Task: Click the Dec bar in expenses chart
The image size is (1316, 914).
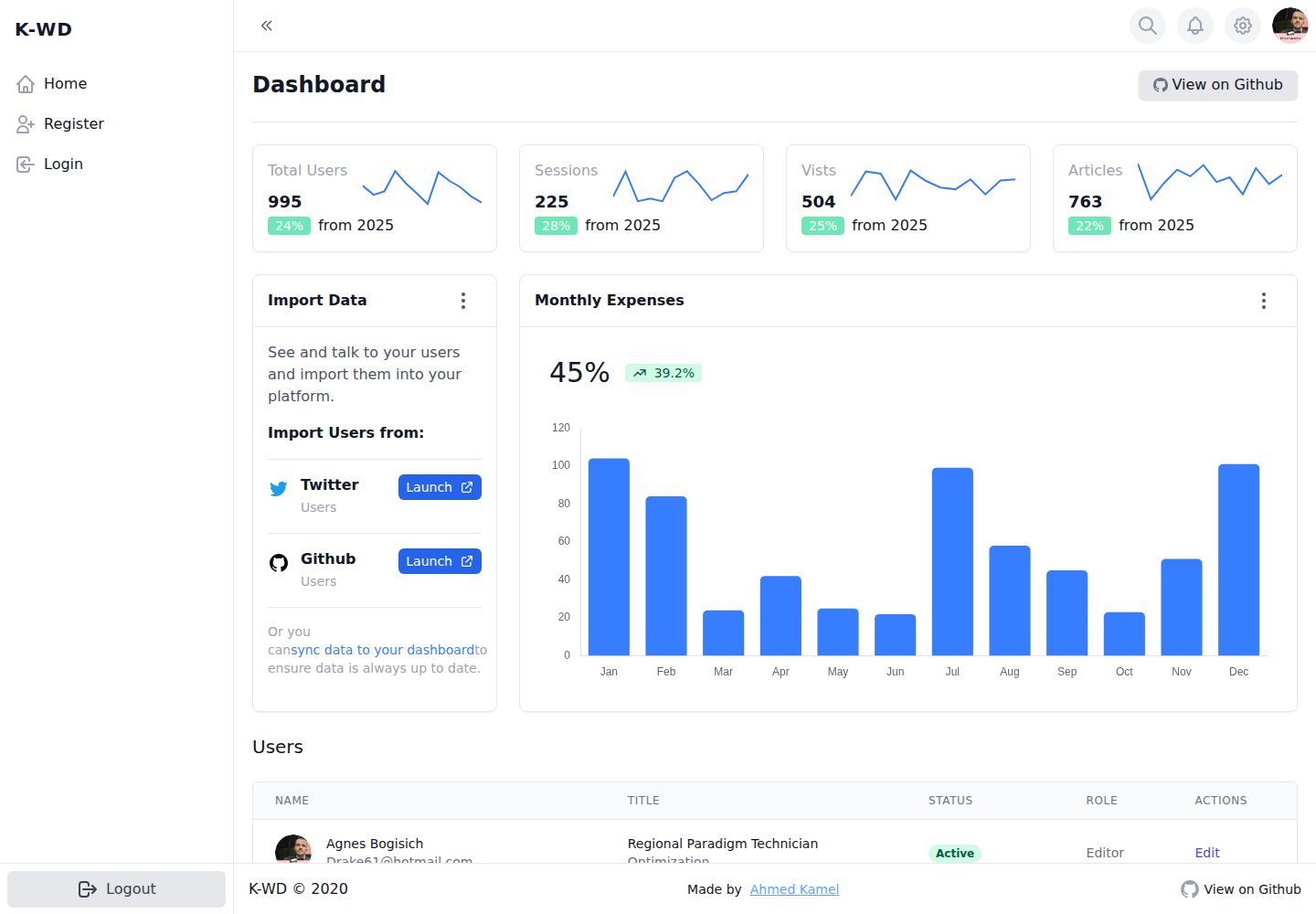Action: (1238, 559)
